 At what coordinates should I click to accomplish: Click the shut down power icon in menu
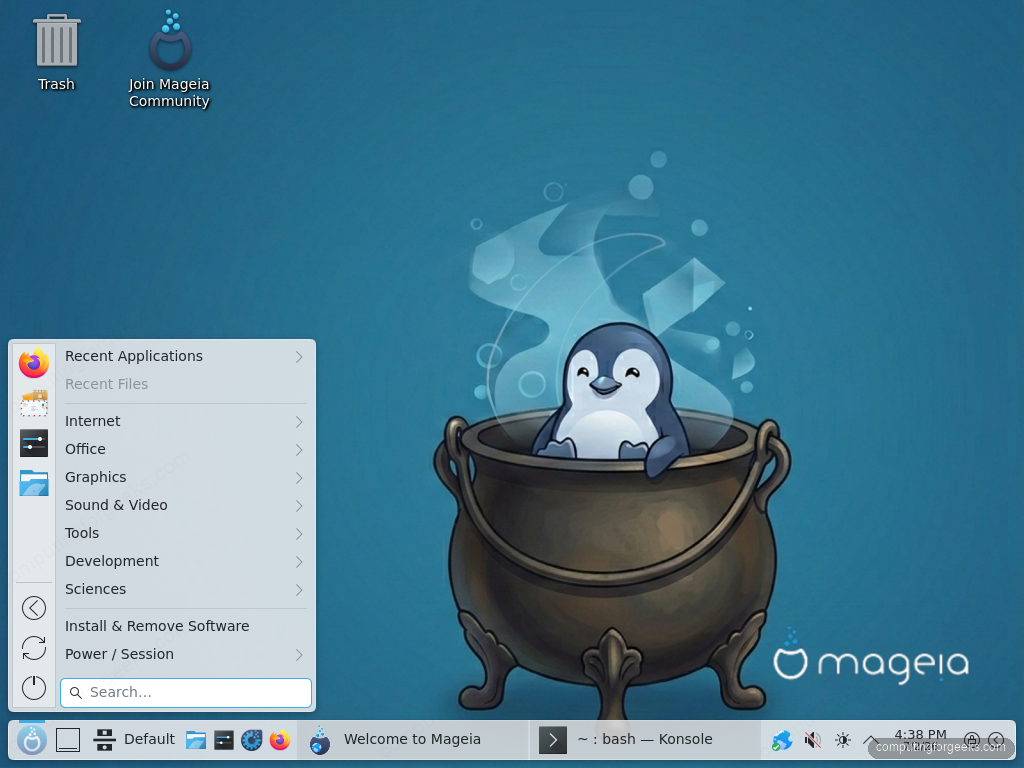(x=33, y=688)
